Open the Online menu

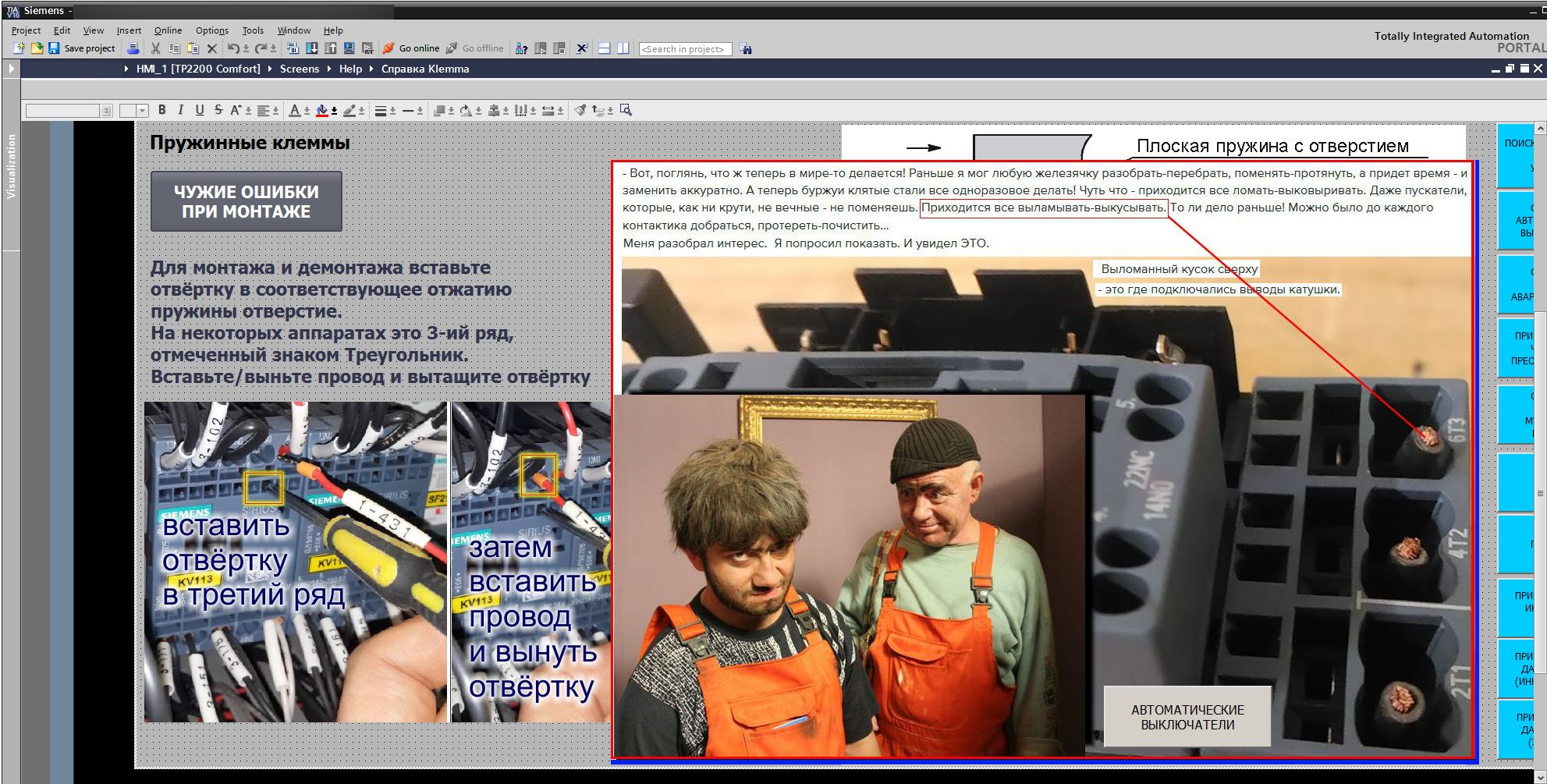[168, 30]
